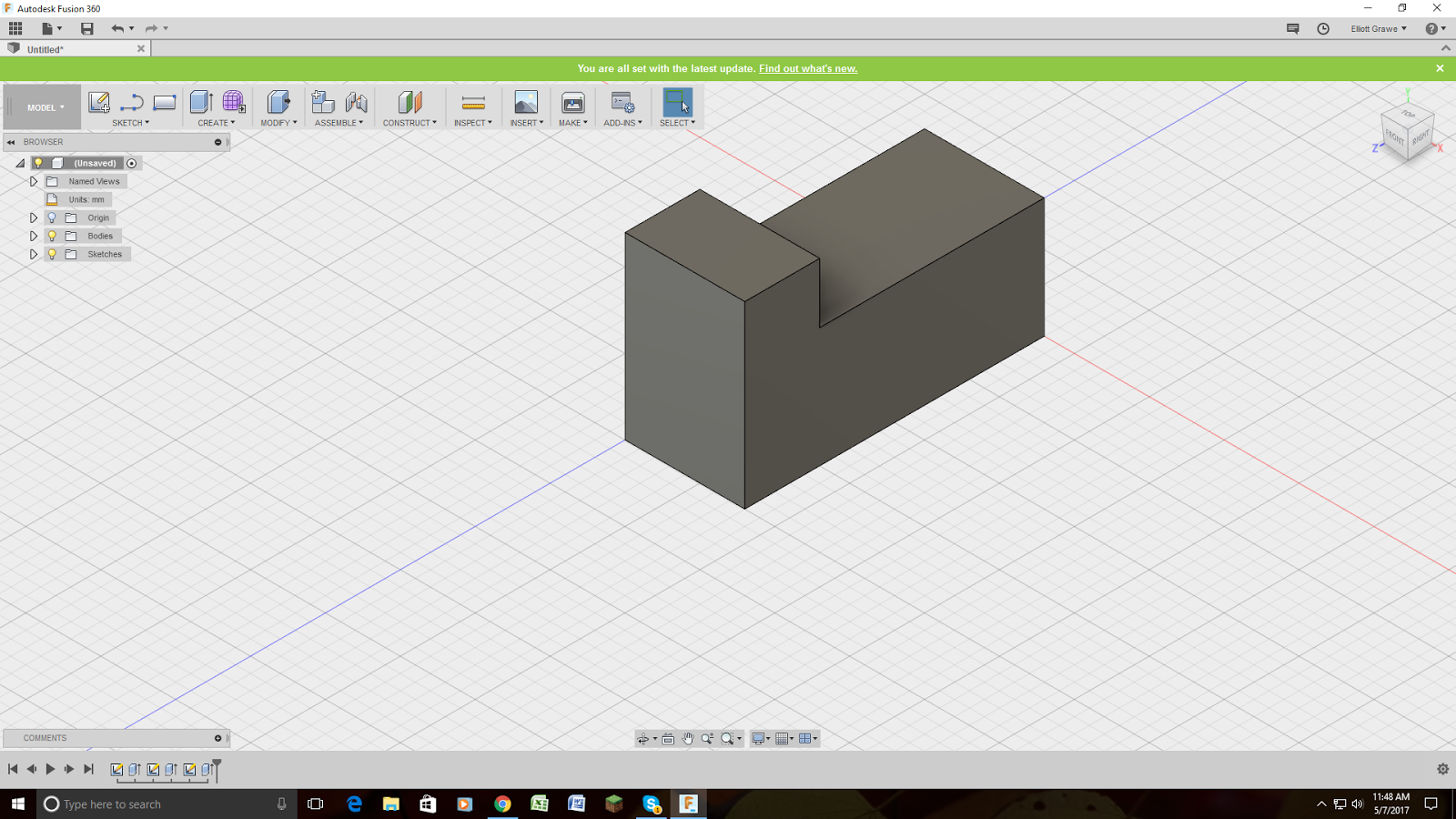This screenshot has width=1456, height=819.
Task: Click the Measure inspect icon
Action: coord(473,102)
